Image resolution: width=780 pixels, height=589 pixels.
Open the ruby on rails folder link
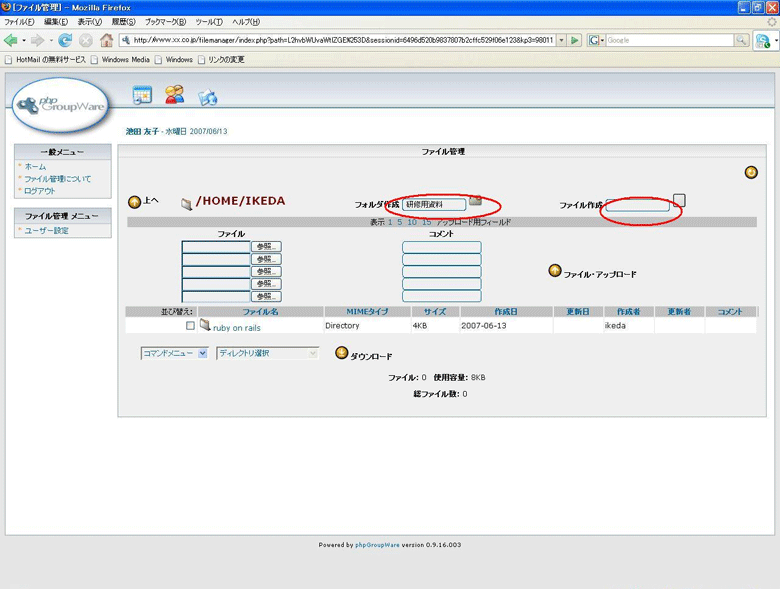click(236, 327)
